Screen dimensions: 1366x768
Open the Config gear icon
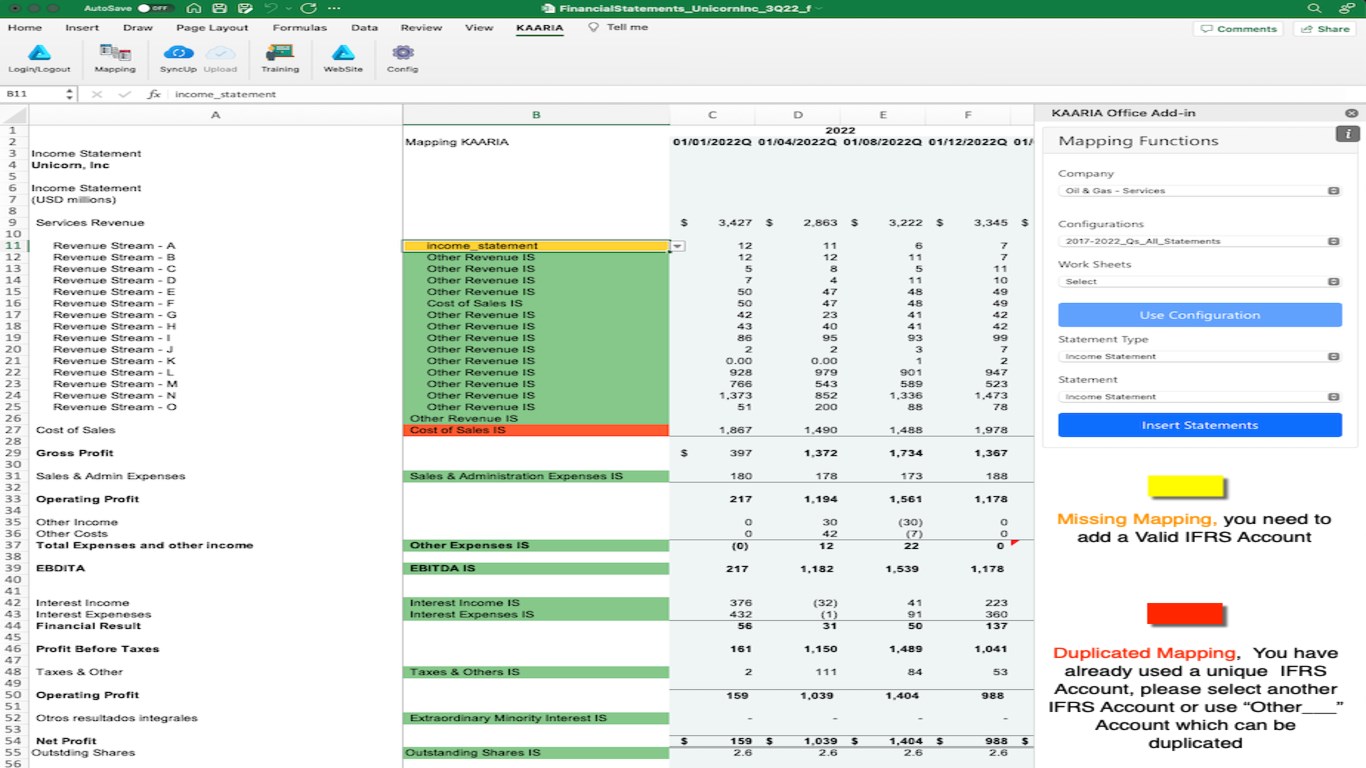pos(403,58)
